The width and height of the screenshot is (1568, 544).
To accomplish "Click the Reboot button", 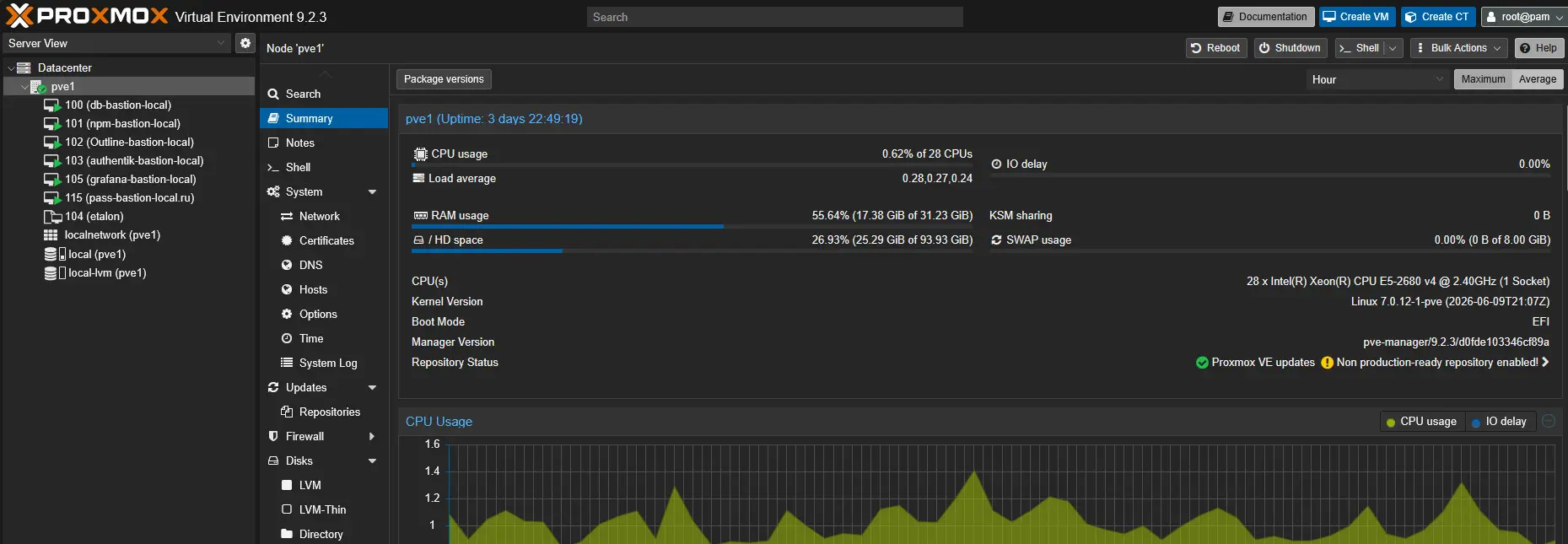I will (1216, 48).
